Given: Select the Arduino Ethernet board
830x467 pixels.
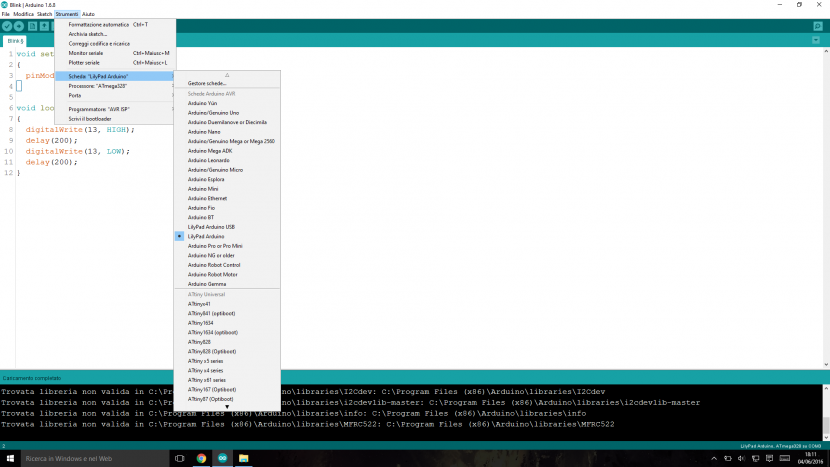Looking at the screenshot, I should coord(227,199).
